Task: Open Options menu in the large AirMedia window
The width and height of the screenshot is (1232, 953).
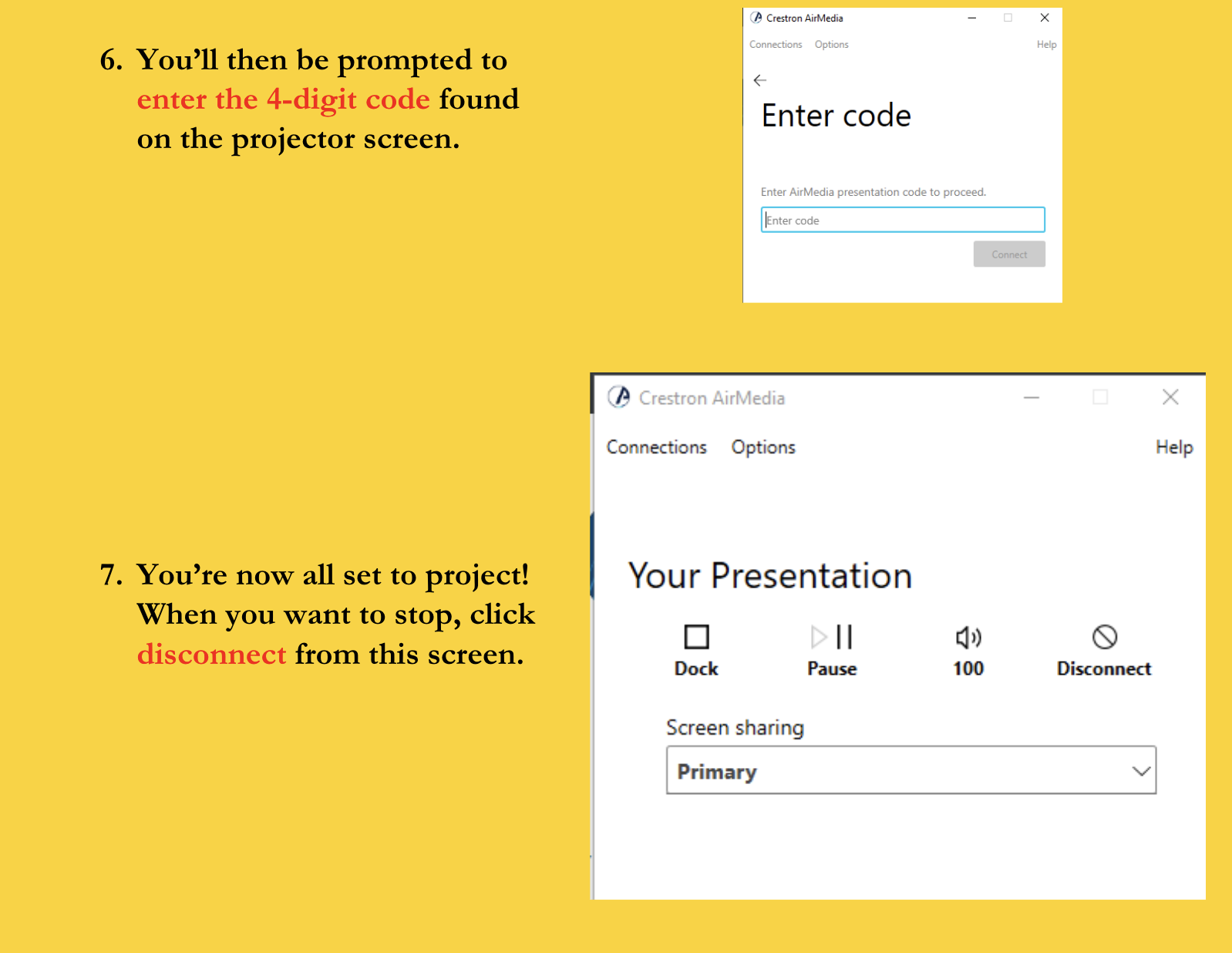Action: [x=763, y=447]
